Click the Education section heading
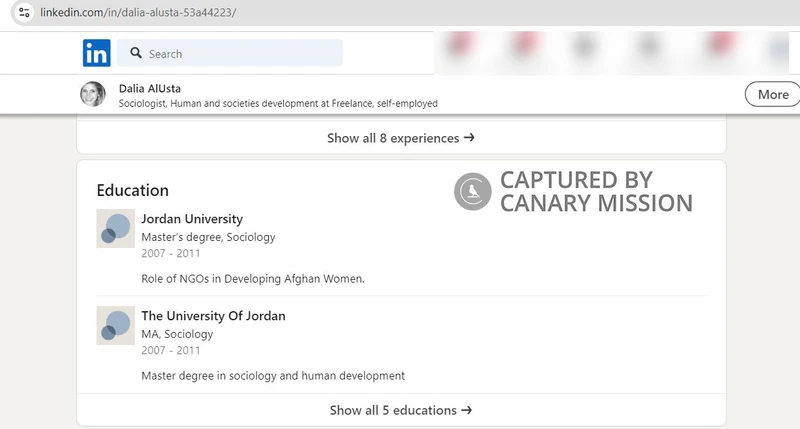800x429 pixels. pyautogui.click(x=132, y=190)
